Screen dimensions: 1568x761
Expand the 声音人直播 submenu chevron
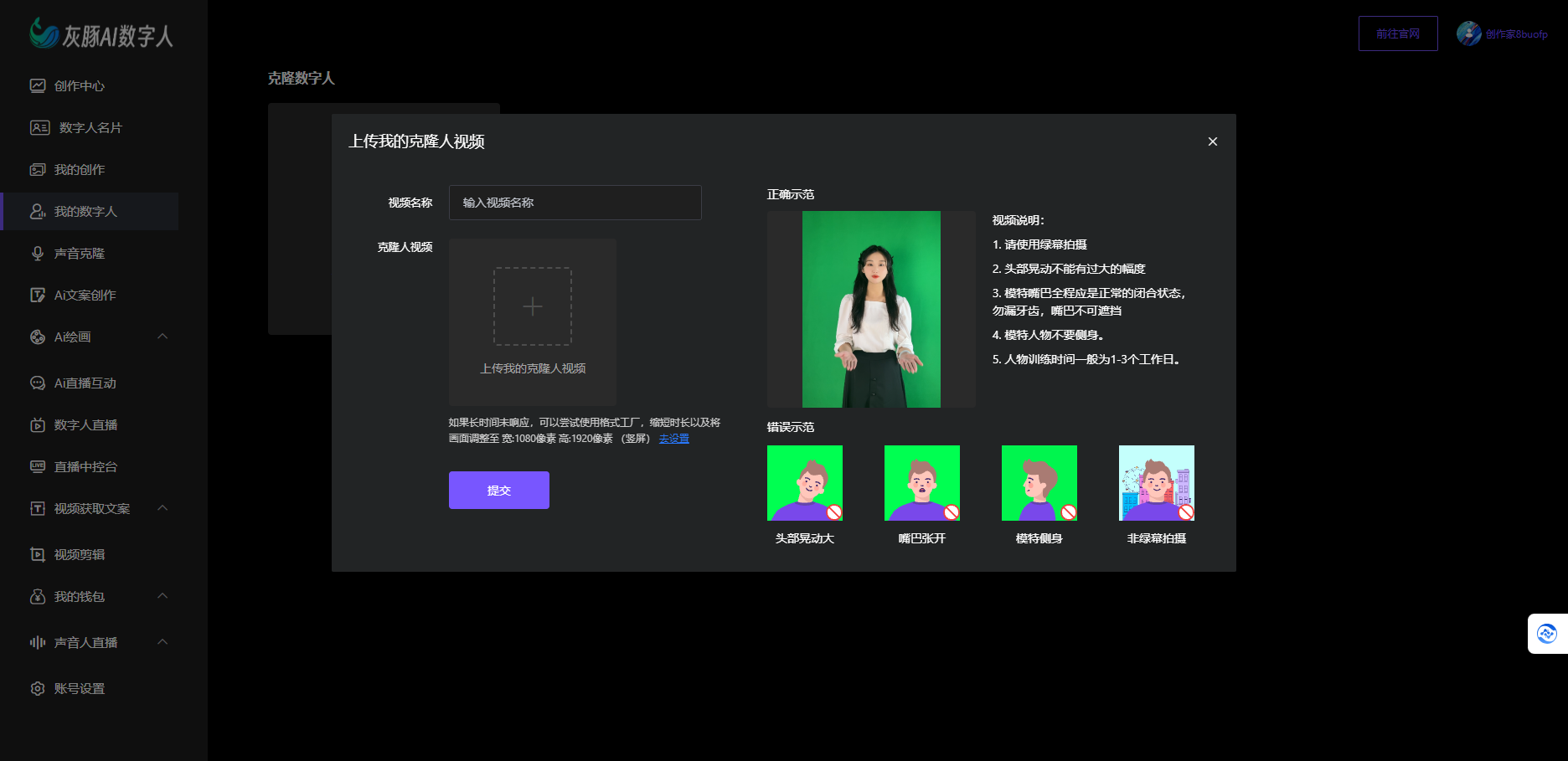pyautogui.click(x=162, y=642)
